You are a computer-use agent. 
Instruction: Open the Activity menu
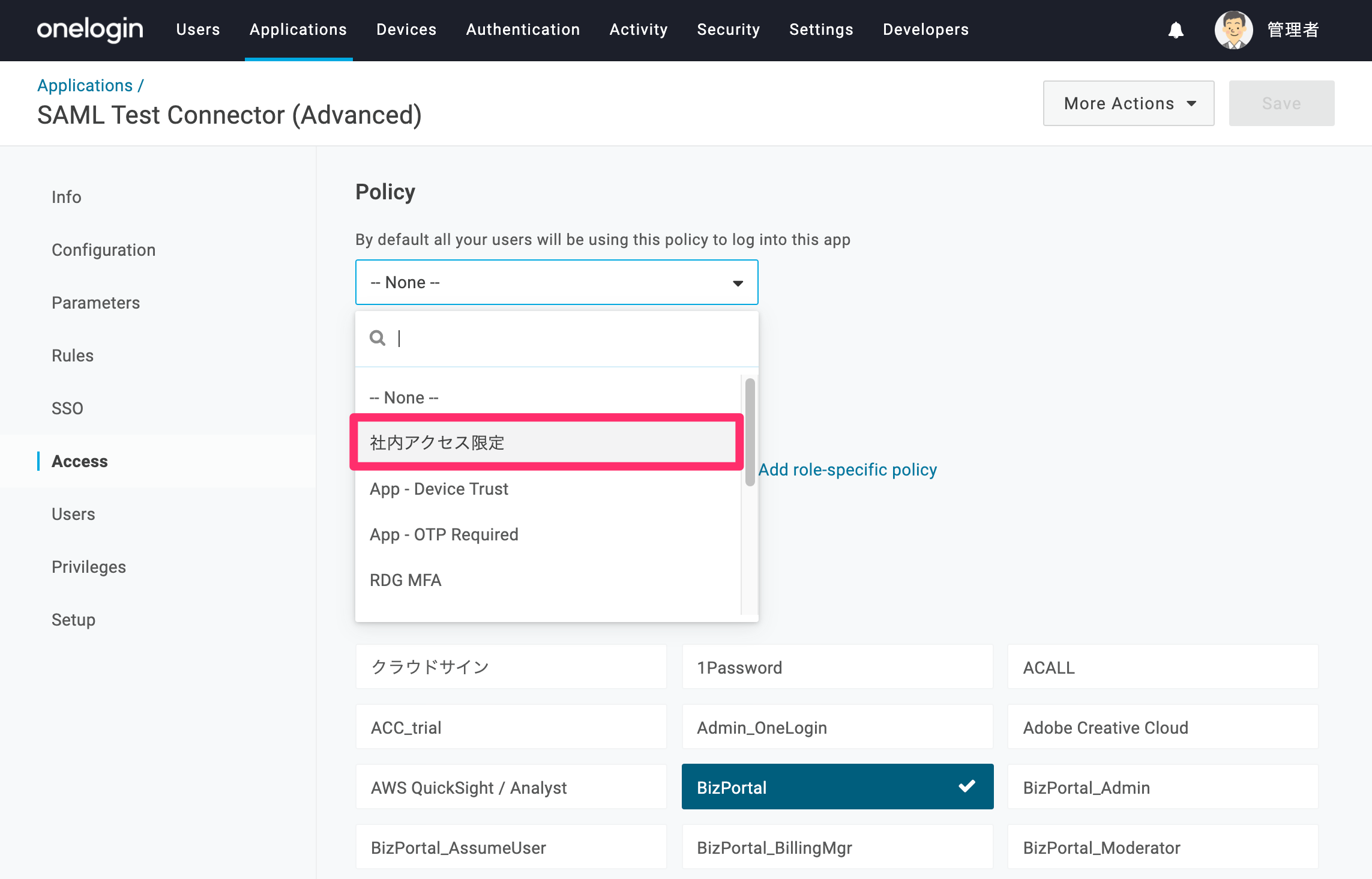point(639,29)
